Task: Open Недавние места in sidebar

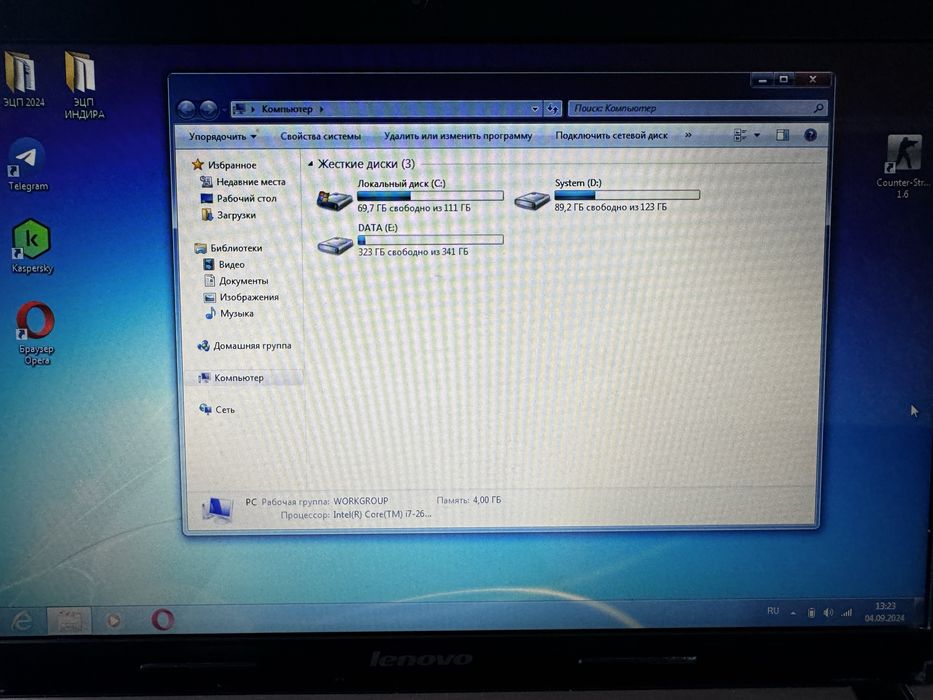Action: coord(243,182)
